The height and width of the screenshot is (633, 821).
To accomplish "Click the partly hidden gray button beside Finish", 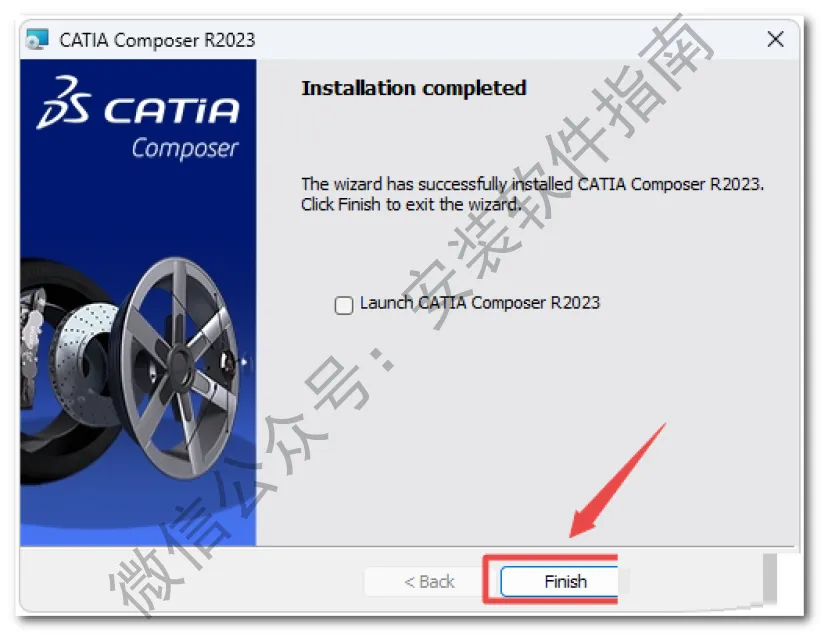I will click(x=770, y=578).
